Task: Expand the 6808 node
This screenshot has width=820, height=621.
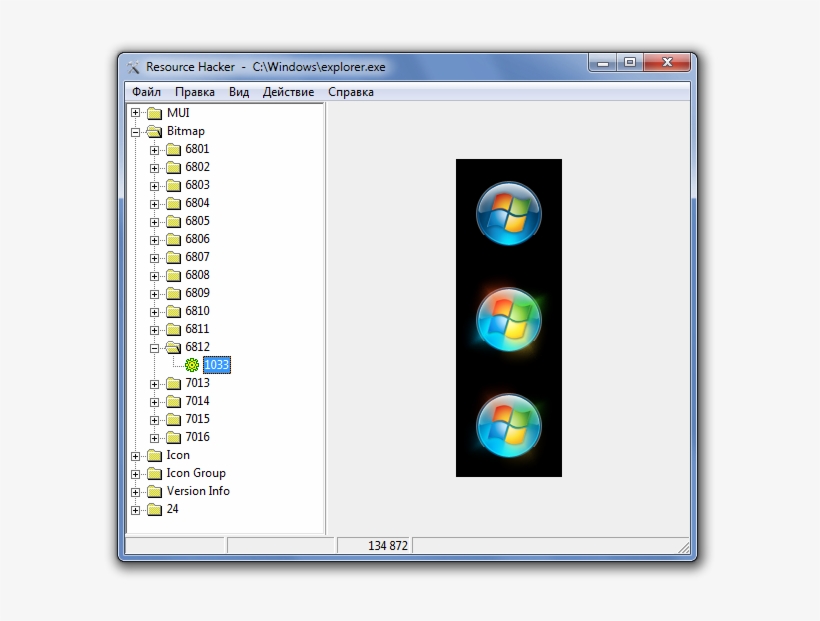Action: (154, 276)
